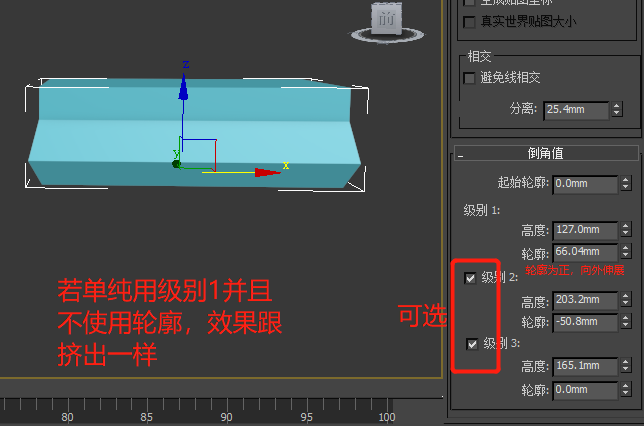Image resolution: width=644 pixels, height=426 pixels.
Task: Uncheck the 级别 2 checkbox
Action: click(470, 278)
